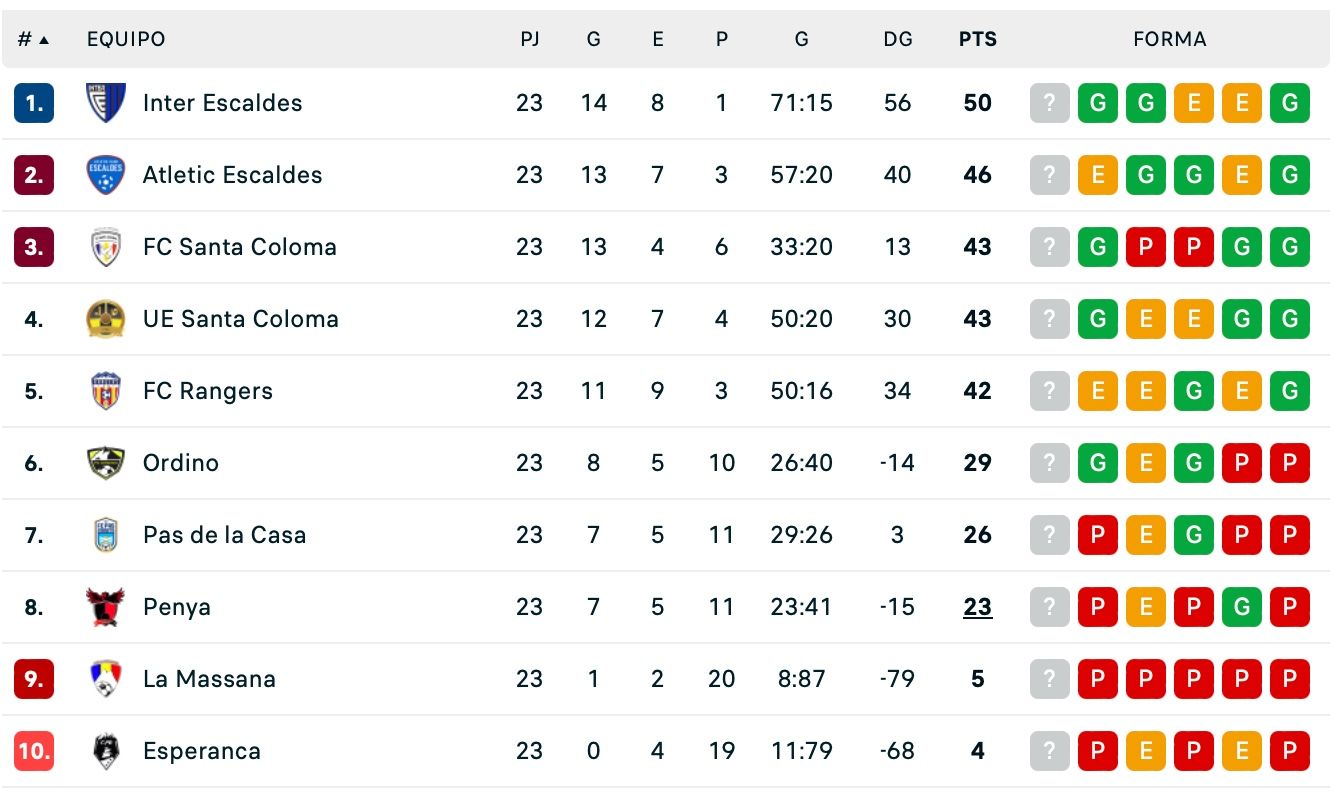
Task: Click the EQUIPO column header
Action: 125,39
